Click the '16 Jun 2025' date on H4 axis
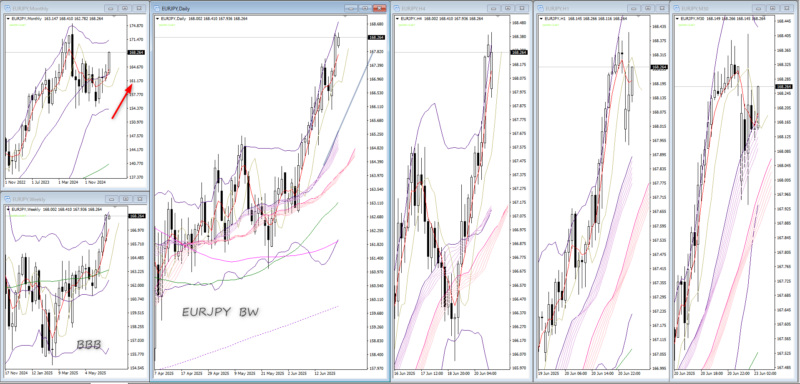Image resolution: width=800 pixels, height=384 pixels. [x=405, y=372]
